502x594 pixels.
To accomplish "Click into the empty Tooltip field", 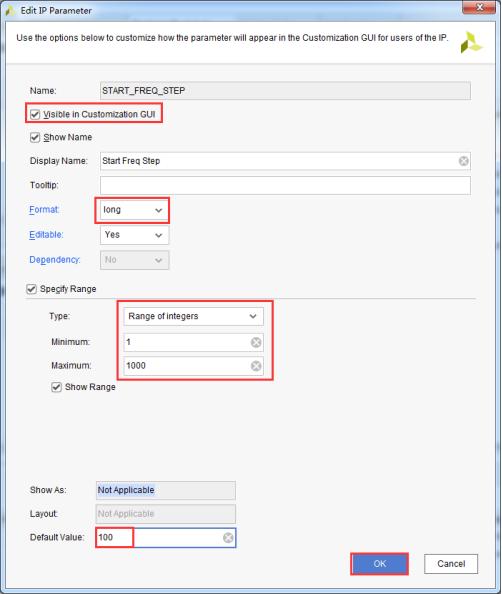I will coord(285,185).
